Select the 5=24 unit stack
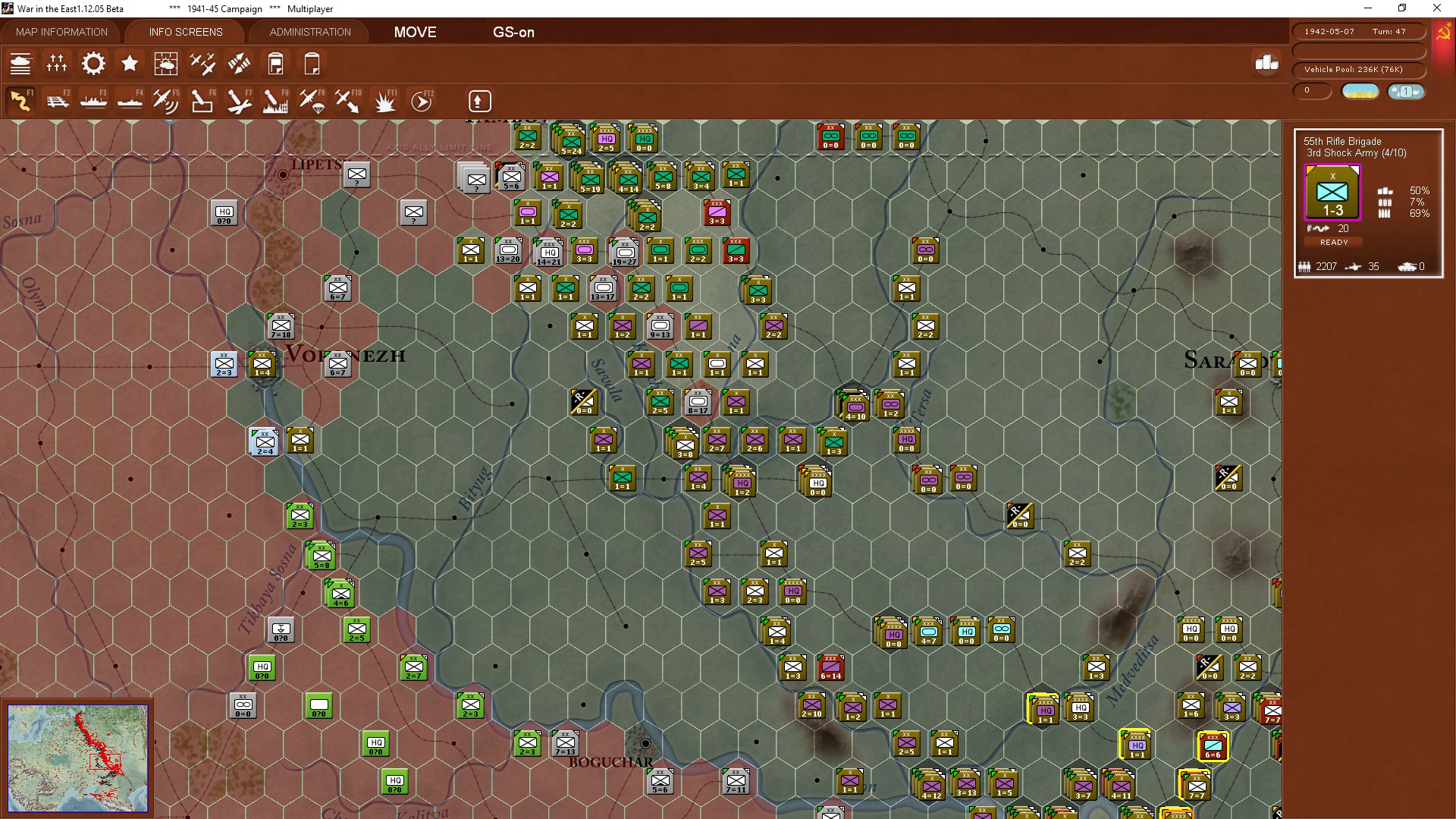 [x=569, y=140]
